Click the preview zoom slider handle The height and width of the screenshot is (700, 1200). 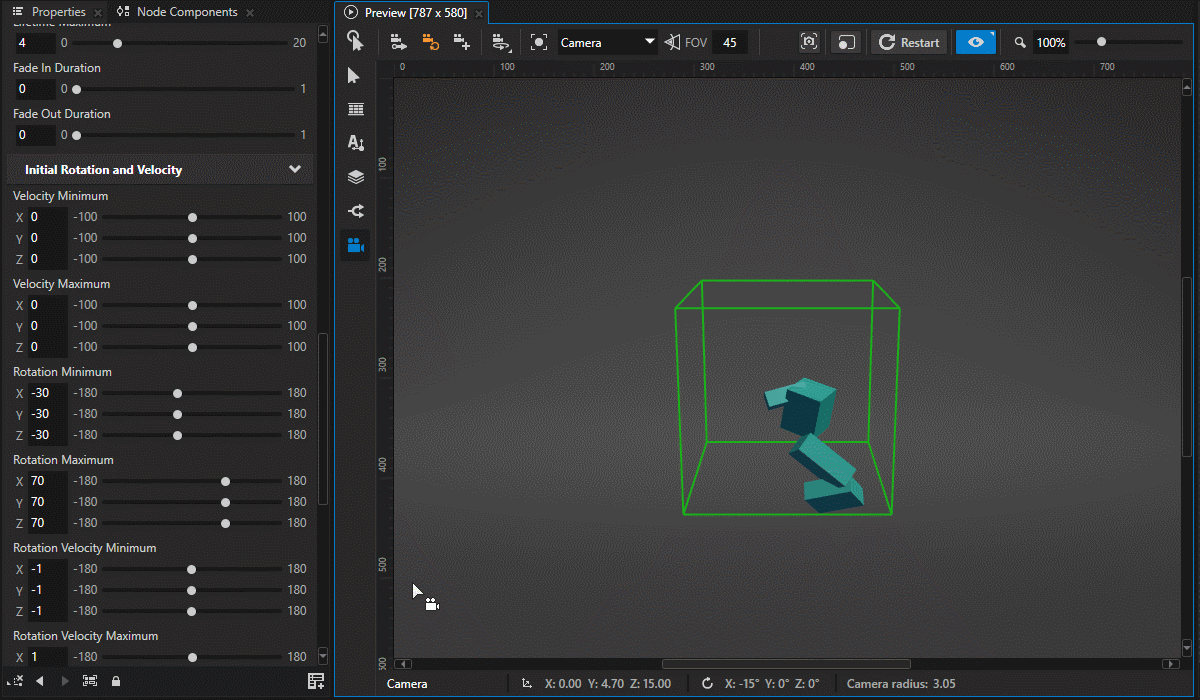pos(1101,42)
